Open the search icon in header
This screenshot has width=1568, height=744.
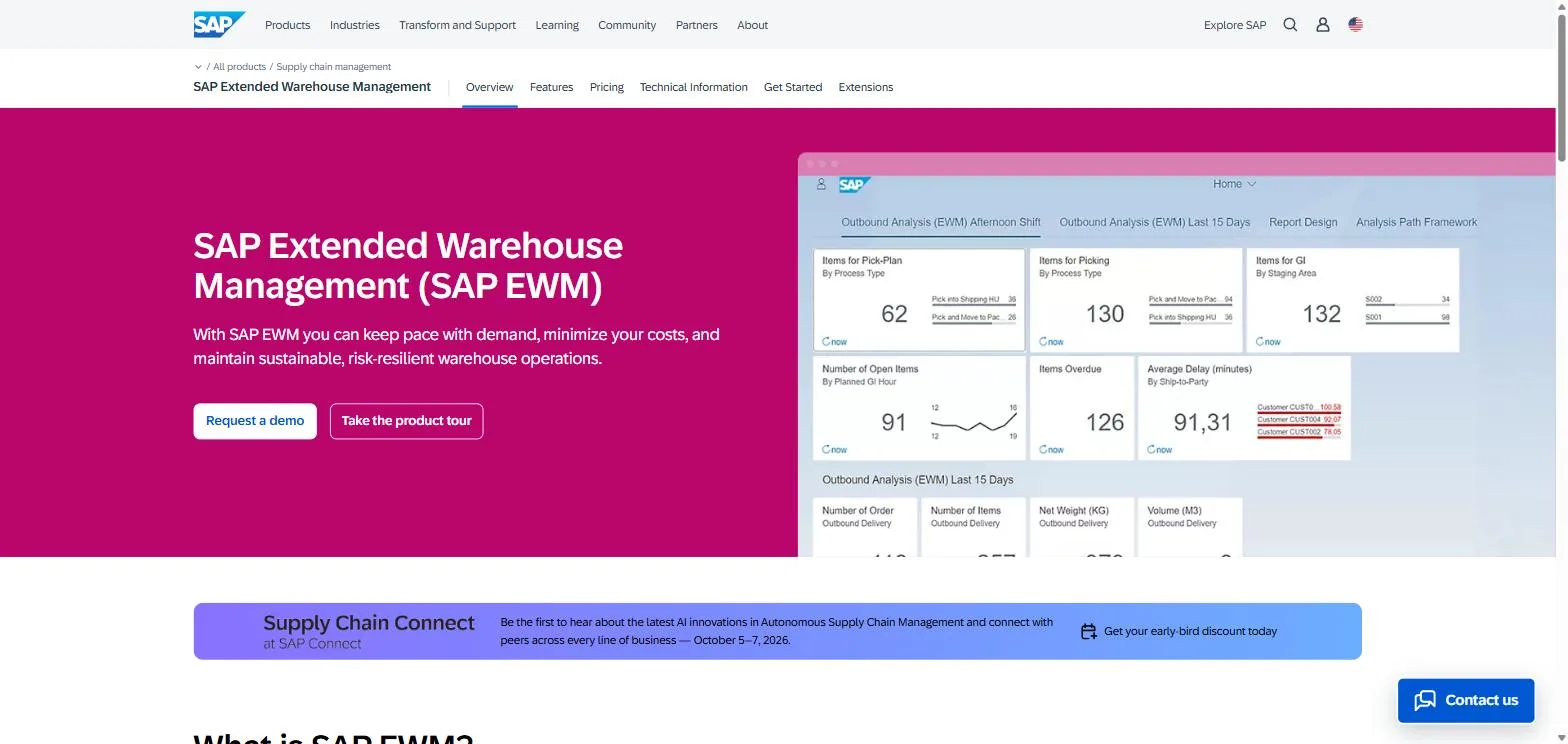(x=1290, y=25)
